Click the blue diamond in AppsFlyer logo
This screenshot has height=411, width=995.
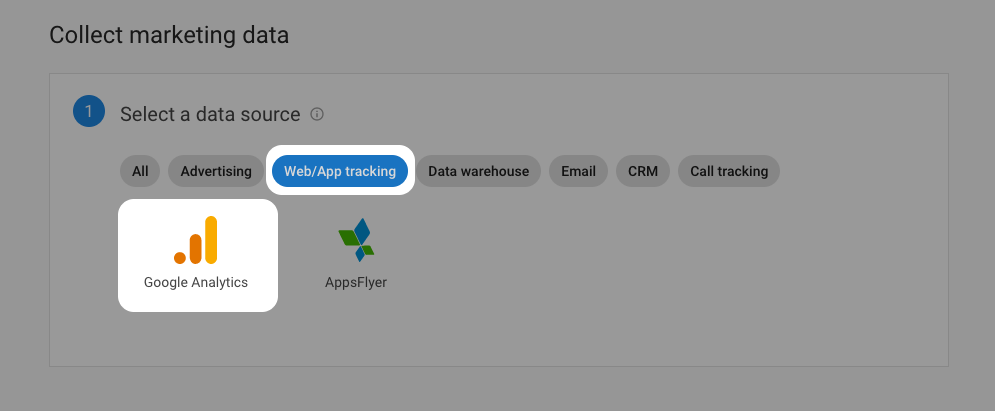tap(362, 232)
